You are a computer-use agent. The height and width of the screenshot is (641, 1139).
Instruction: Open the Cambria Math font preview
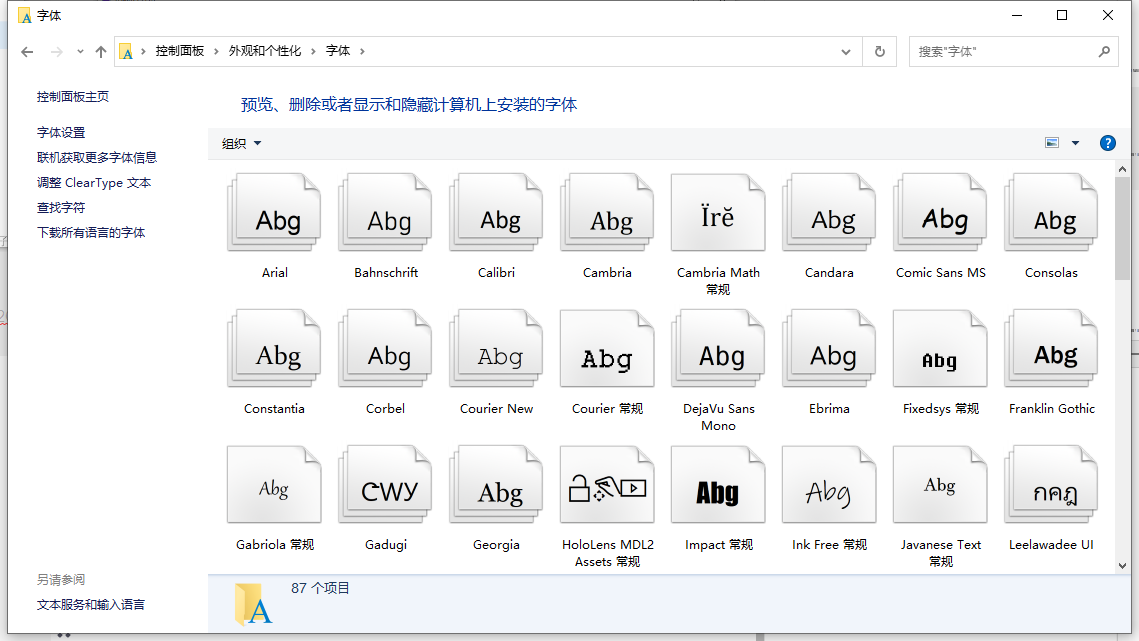(717, 212)
